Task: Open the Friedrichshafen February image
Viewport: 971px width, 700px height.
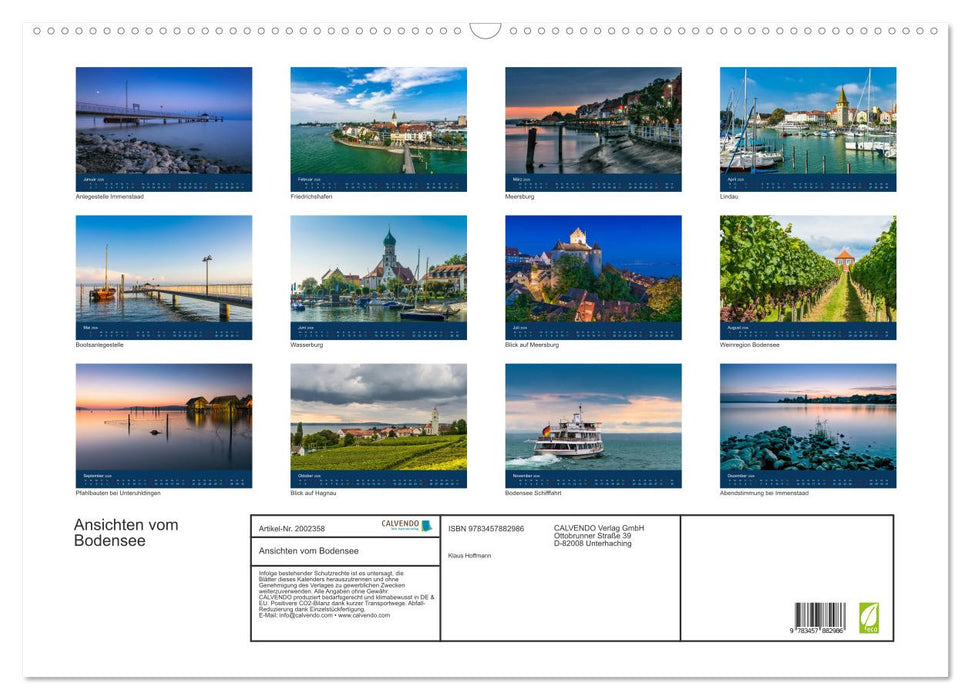Action: click(x=378, y=128)
